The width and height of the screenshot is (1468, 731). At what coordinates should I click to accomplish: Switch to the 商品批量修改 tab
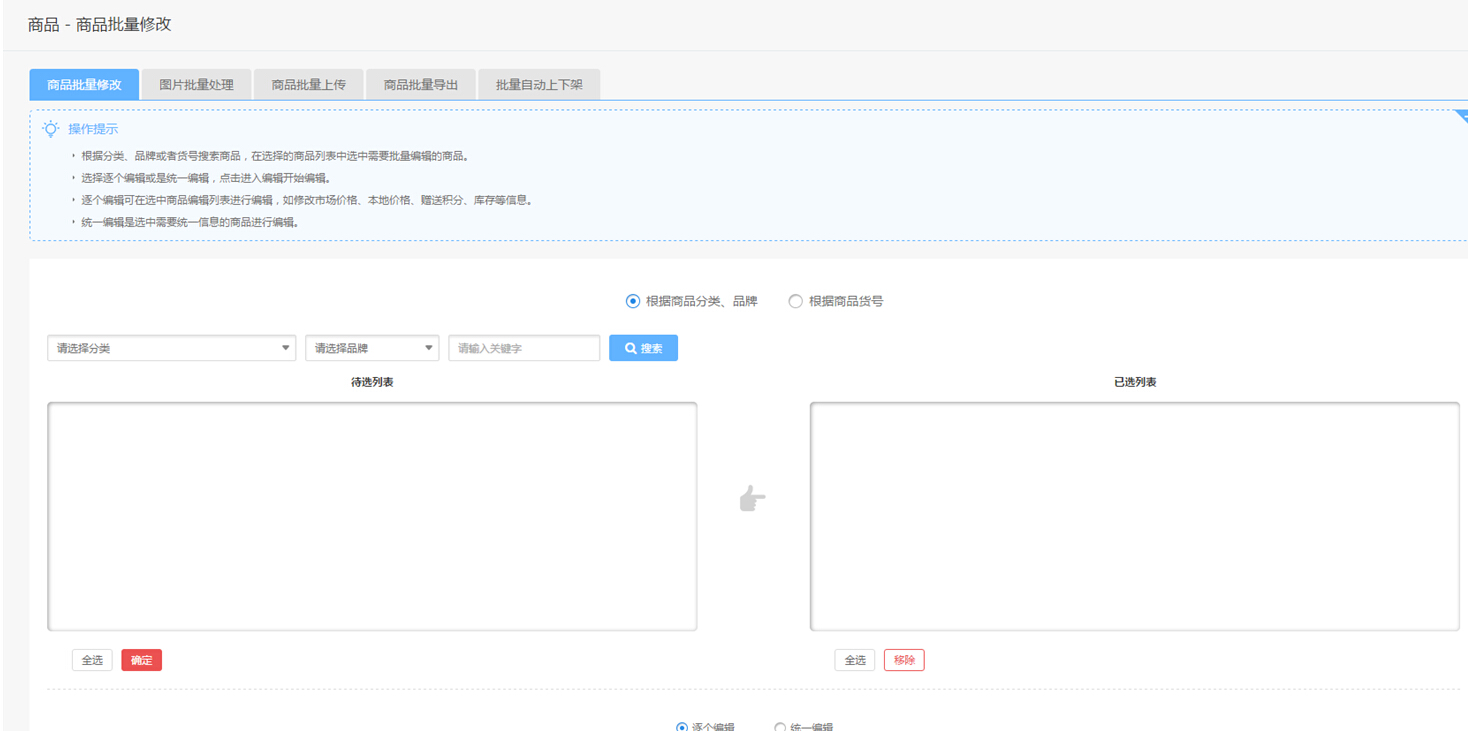pyautogui.click(x=84, y=85)
